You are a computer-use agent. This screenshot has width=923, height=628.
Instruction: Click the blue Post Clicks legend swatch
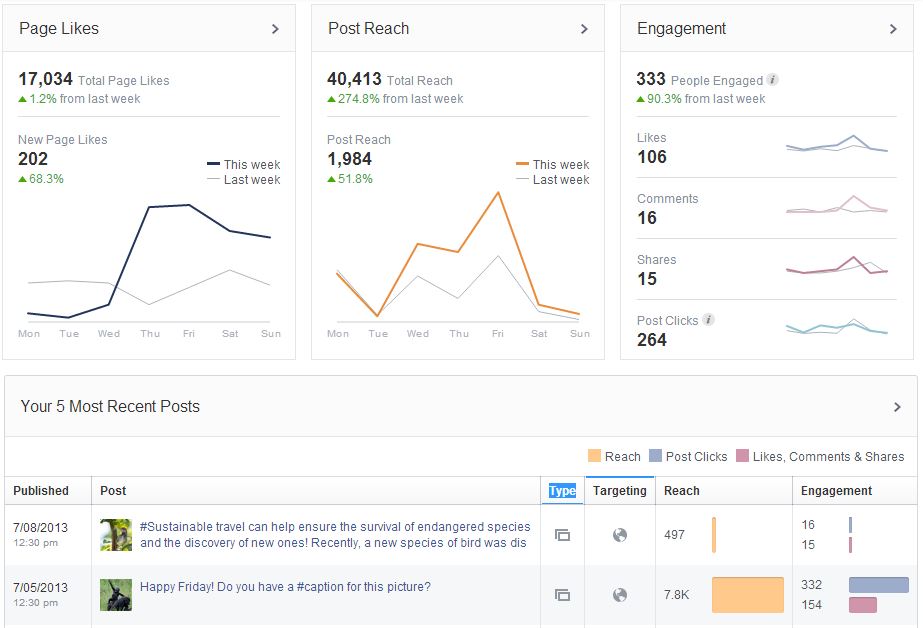point(655,456)
